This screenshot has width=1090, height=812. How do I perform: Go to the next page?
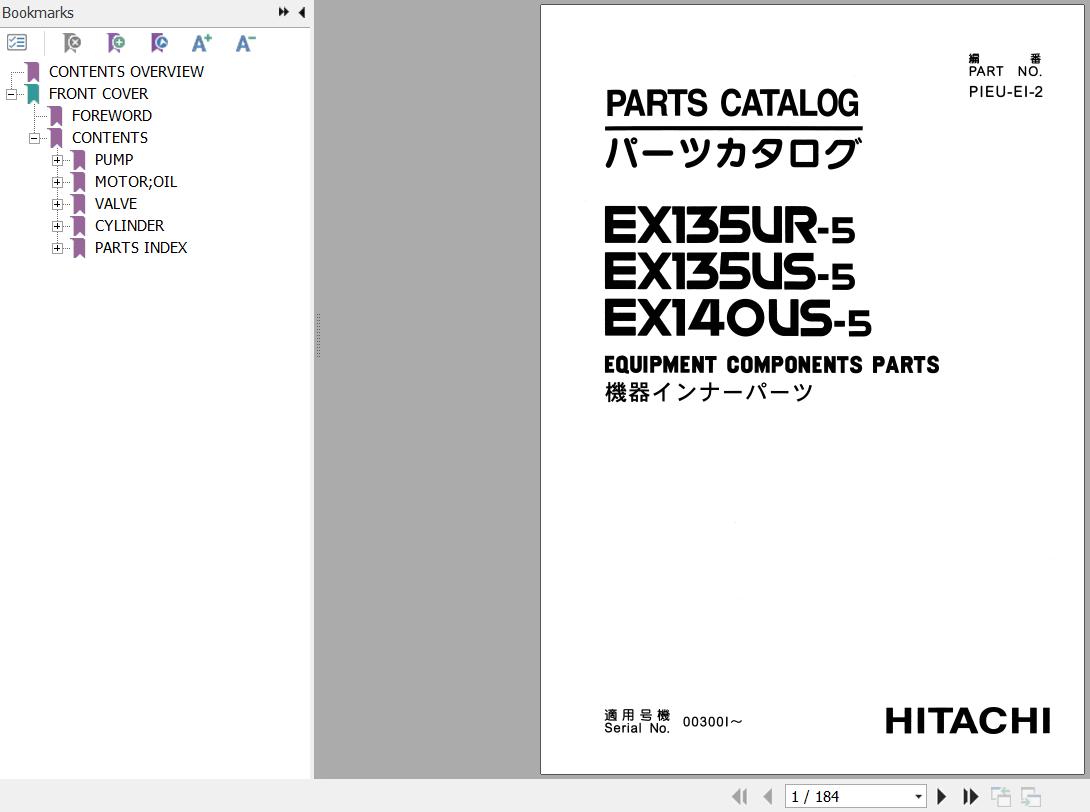(x=942, y=796)
